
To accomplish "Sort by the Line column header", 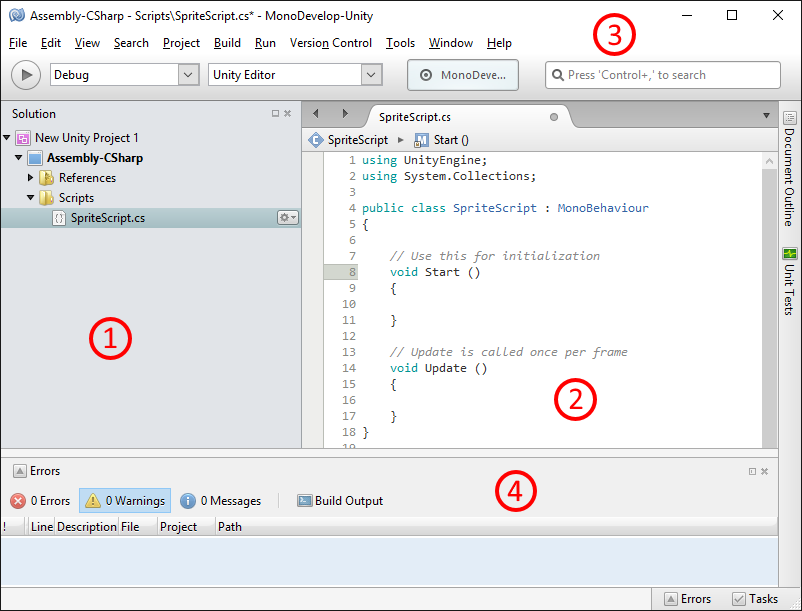I will pyautogui.click(x=41, y=527).
